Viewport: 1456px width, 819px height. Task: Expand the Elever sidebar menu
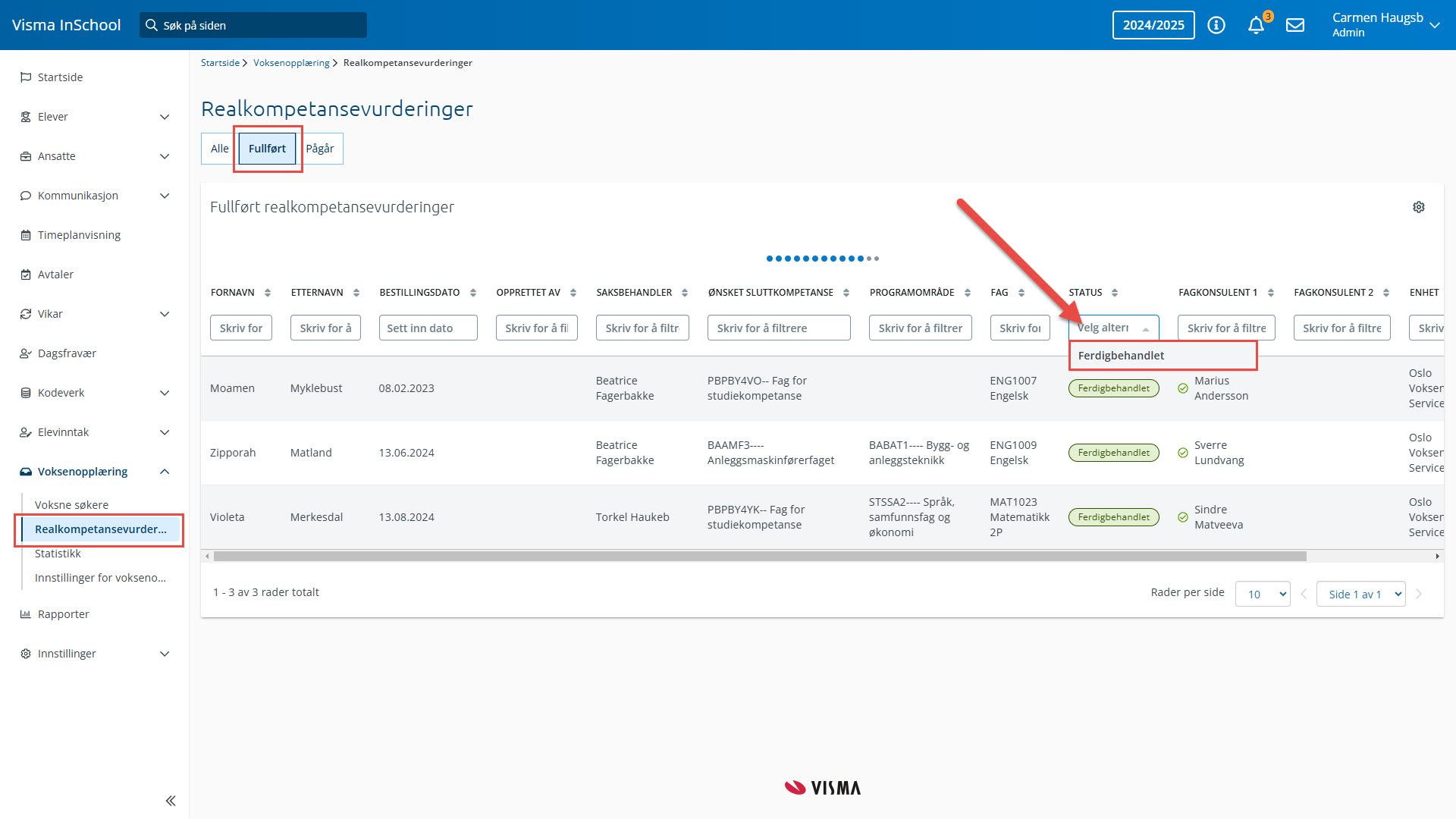[x=165, y=117]
